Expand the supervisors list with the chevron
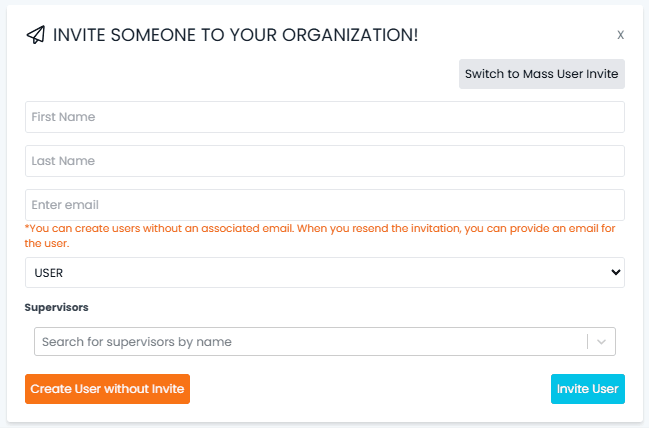This screenshot has height=428, width=649. pos(601,342)
